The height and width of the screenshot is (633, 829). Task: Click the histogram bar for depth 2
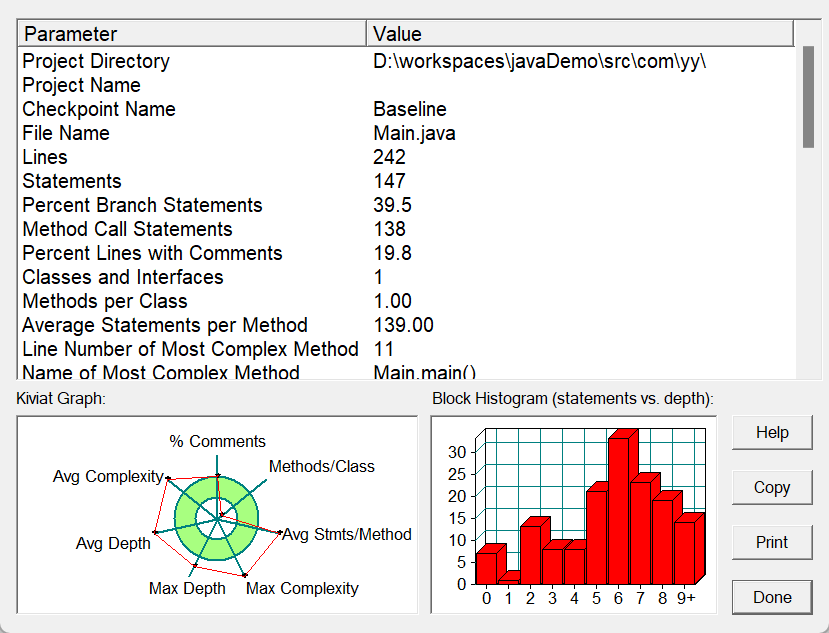point(531,554)
